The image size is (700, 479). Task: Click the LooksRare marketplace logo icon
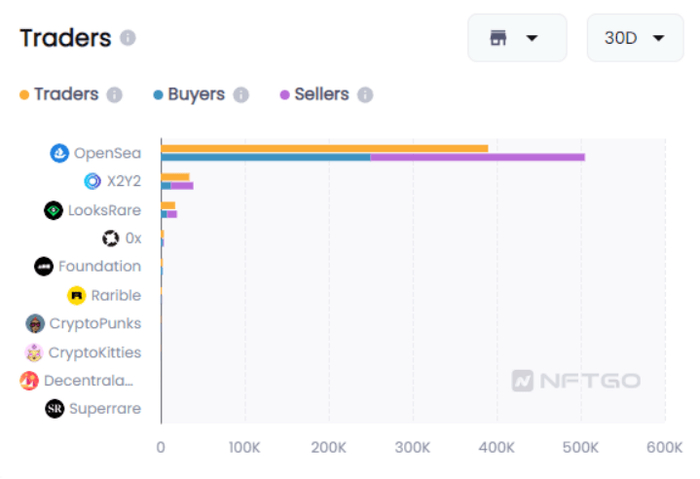coord(53,210)
